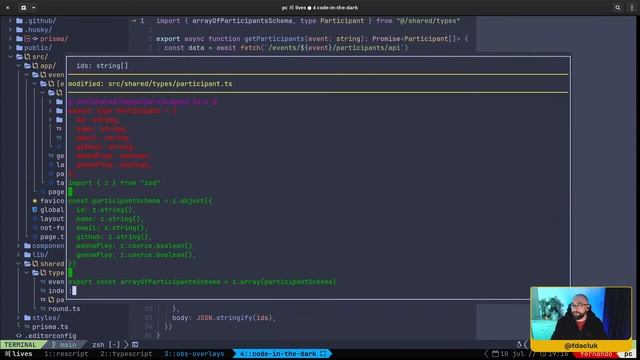Click the command-line cursor in diff popup
Image resolution: width=640 pixels, height=360 pixels.
click(x=74, y=291)
